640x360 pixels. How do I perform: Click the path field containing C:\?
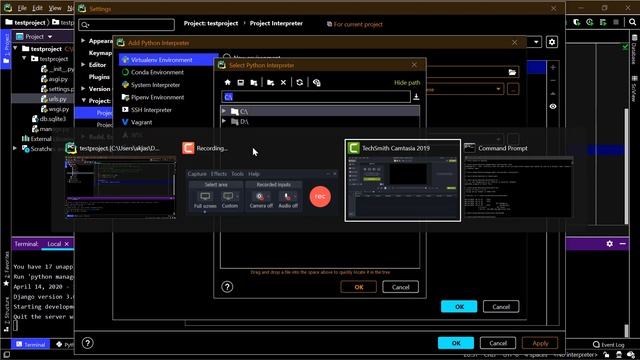(316, 97)
